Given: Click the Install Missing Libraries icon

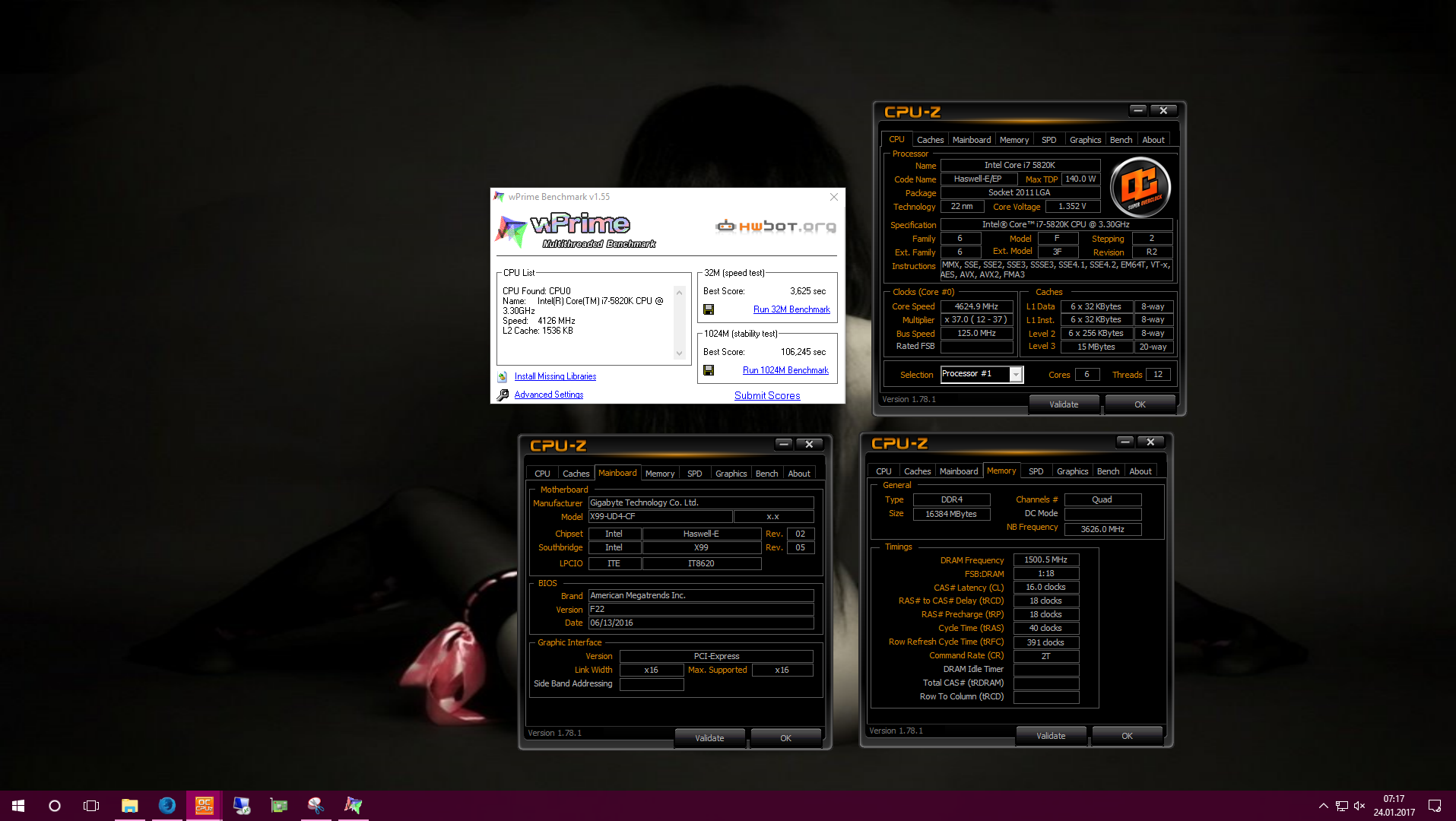Looking at the screenshot, I should coord(503,376).
